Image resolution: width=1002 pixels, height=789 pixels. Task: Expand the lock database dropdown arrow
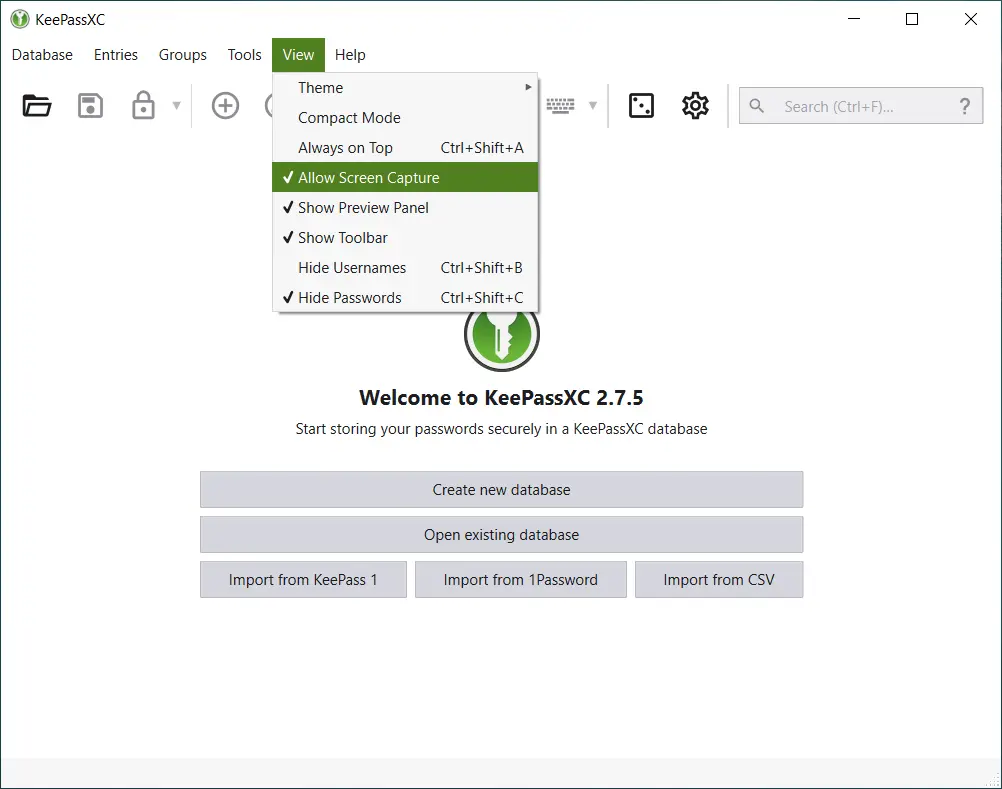tap(176, 105)
